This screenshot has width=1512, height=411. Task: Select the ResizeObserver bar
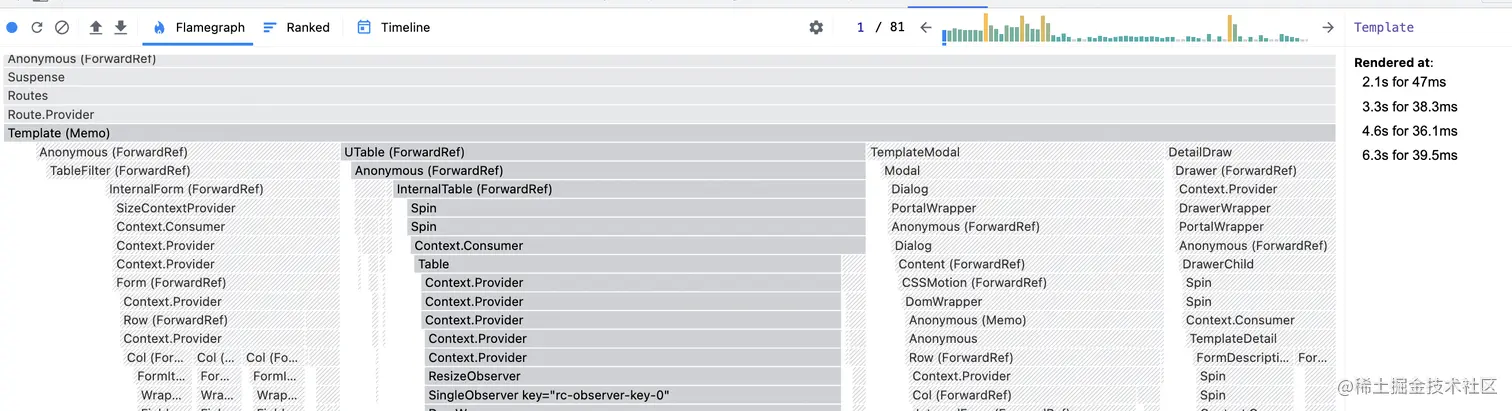tap(633, 376)
